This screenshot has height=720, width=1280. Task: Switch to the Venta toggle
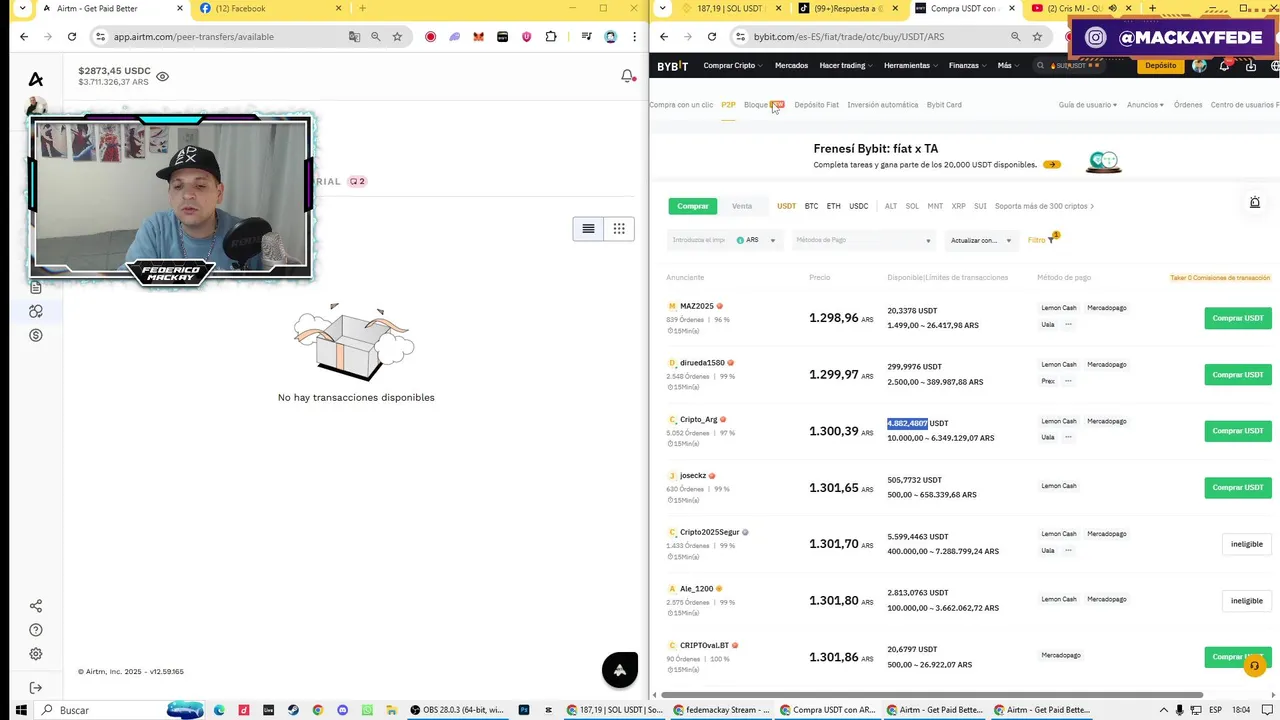click(x=742, y=206)
